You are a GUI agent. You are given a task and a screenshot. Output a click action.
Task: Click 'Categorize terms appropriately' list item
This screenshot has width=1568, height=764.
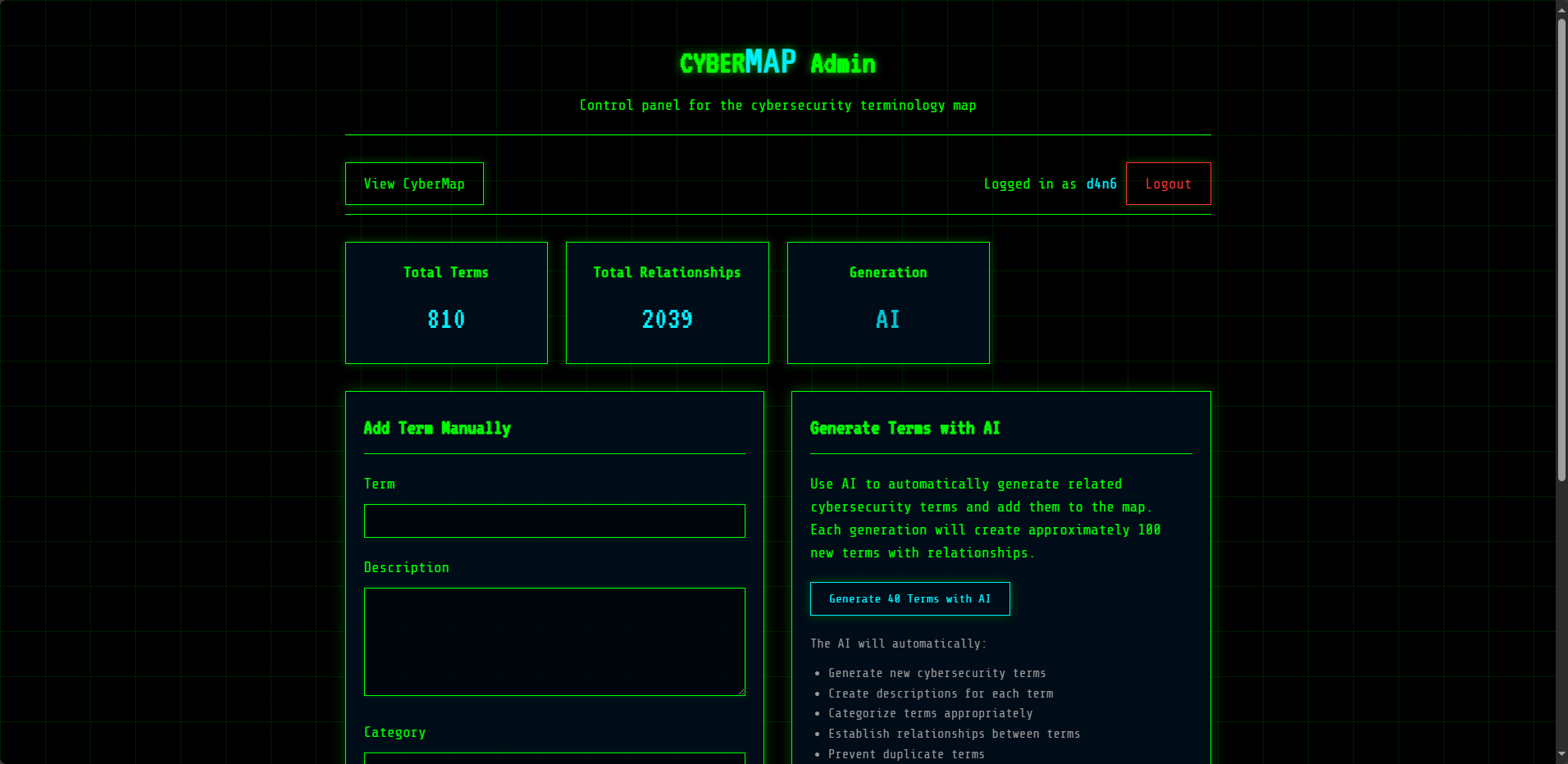point(930,713)
